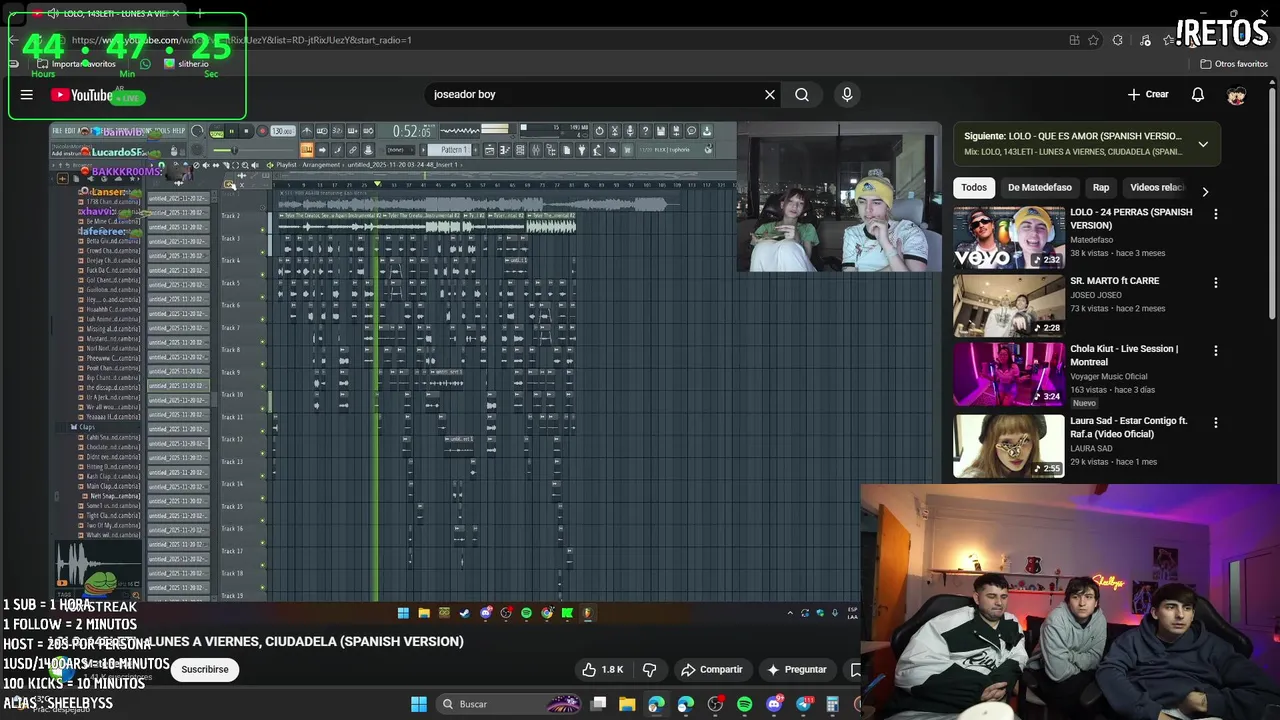Clear the search box with the X
Viewport: 1280px width, 720px height.
770,94
